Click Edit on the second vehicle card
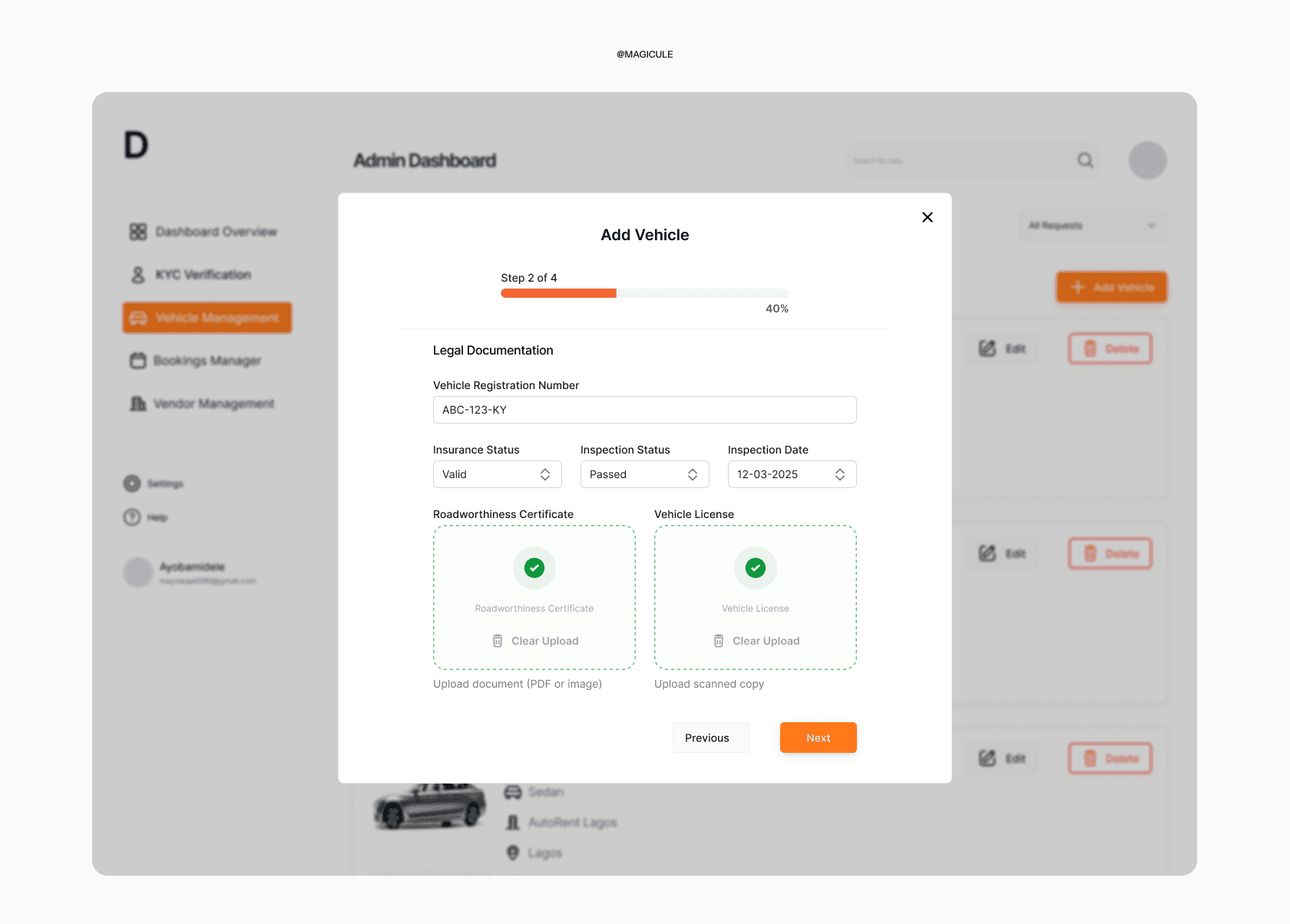Screen dimensions: 1290x924 click(x=1002, y=553)
